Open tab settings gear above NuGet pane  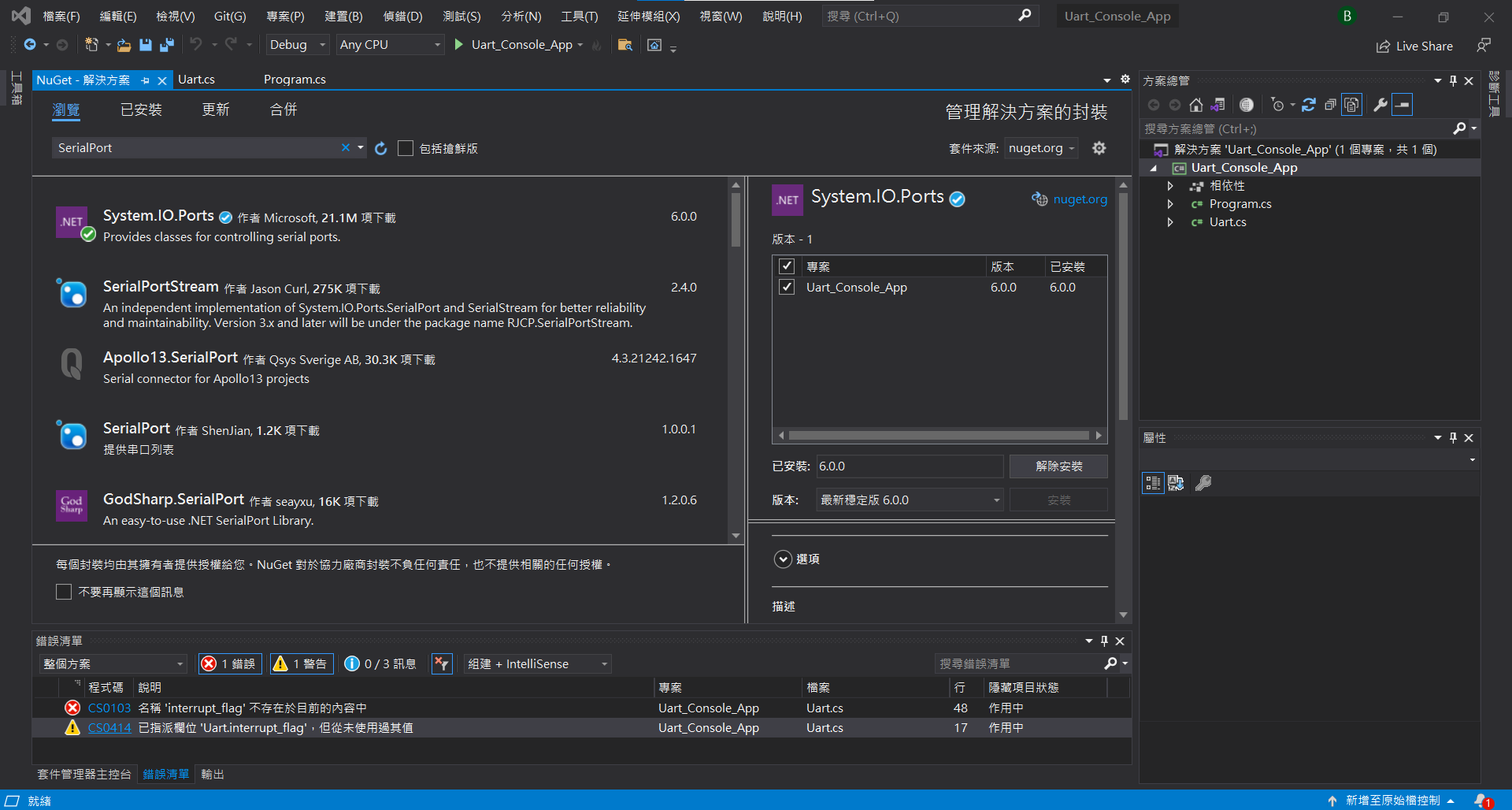point(1125,80)
